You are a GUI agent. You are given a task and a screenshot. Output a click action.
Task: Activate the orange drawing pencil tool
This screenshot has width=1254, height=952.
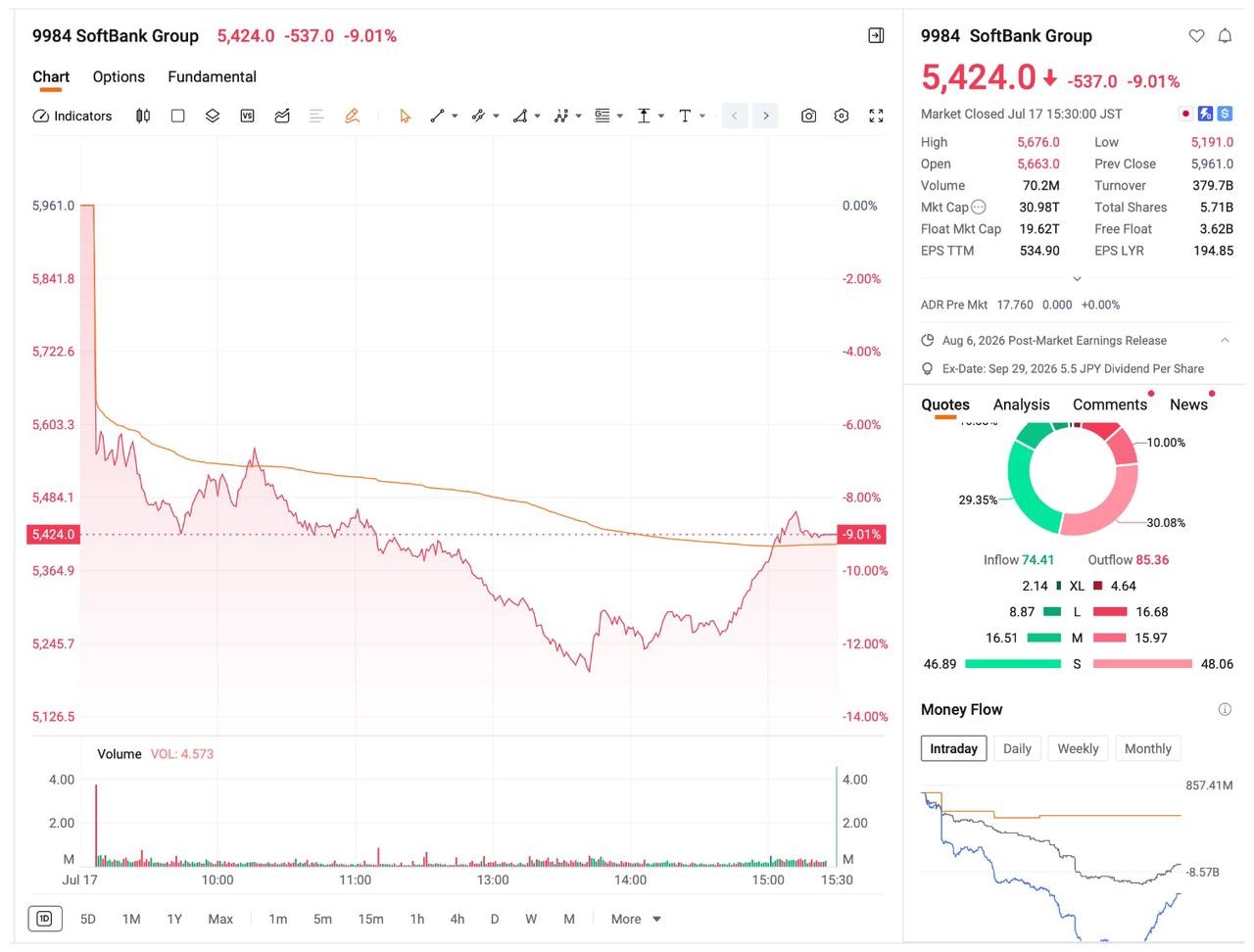(352, 116)
